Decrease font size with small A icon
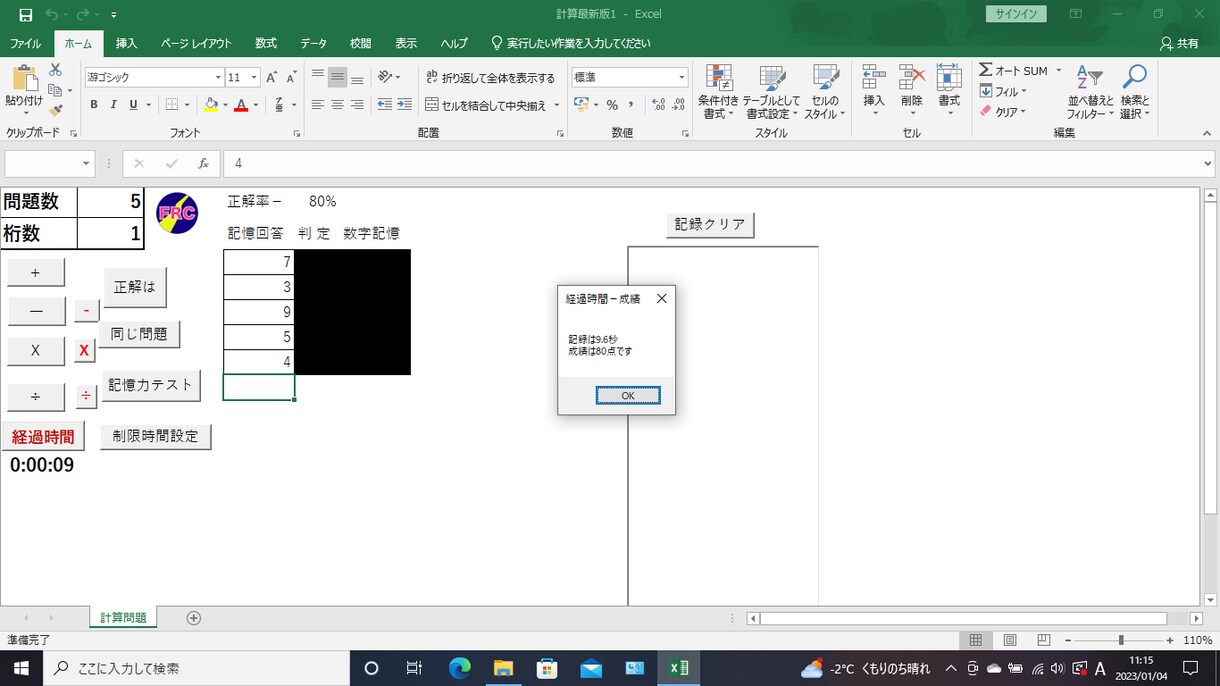1220x686 pixels. tap(291, 77)
